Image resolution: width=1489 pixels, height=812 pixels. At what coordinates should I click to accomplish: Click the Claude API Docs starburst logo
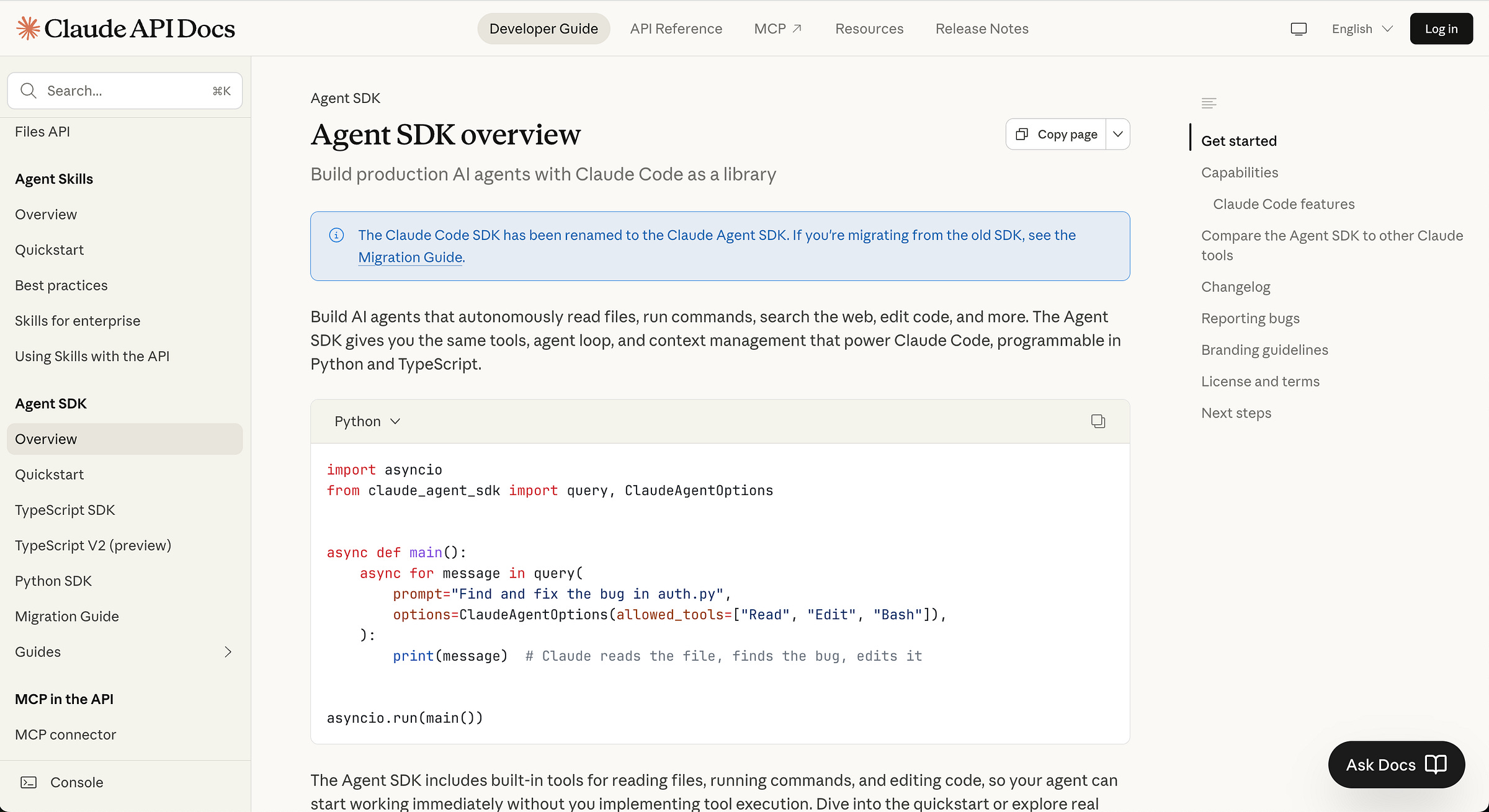(28, 29)
